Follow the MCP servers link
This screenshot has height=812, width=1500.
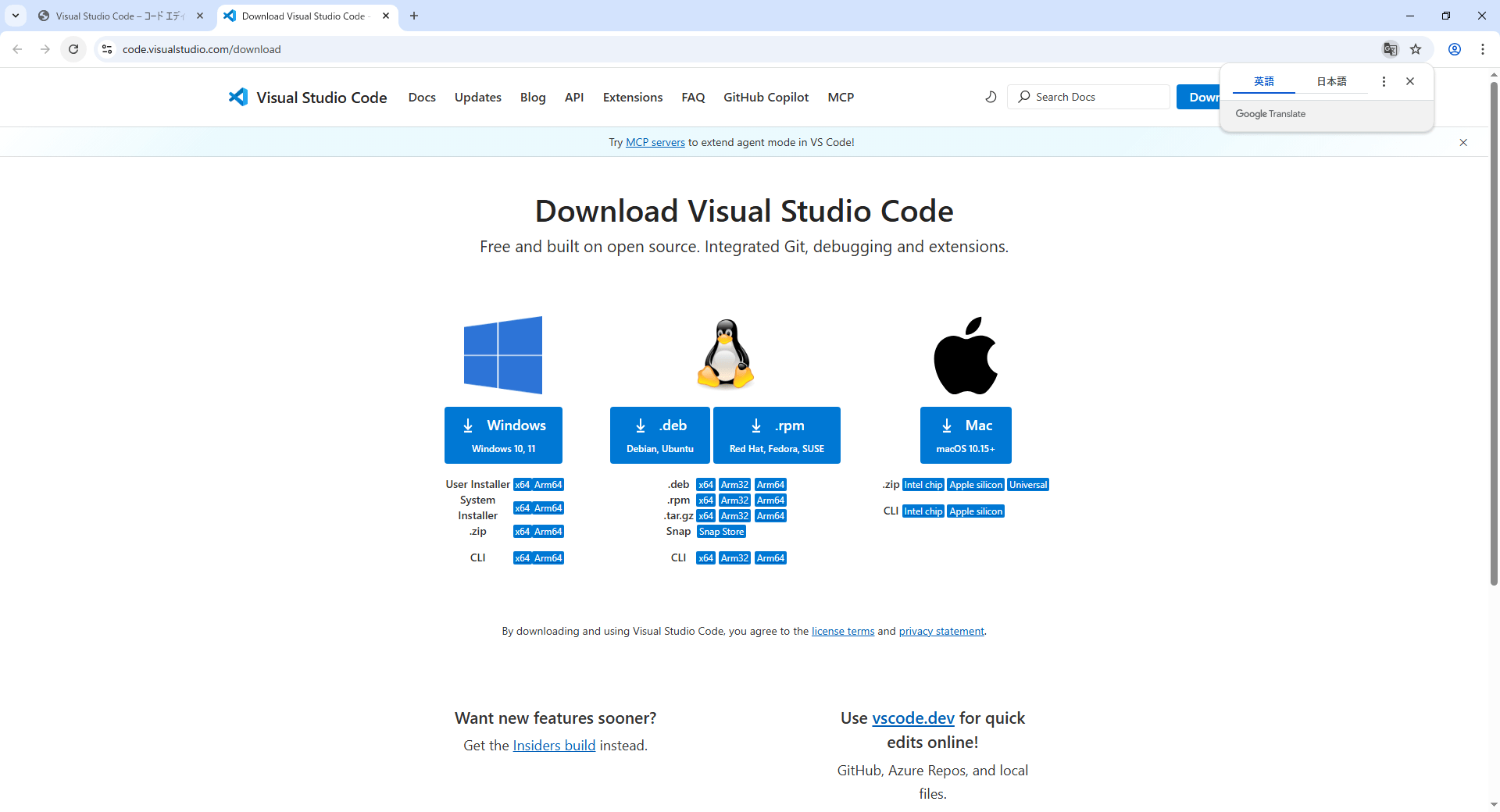click(655, 142)
